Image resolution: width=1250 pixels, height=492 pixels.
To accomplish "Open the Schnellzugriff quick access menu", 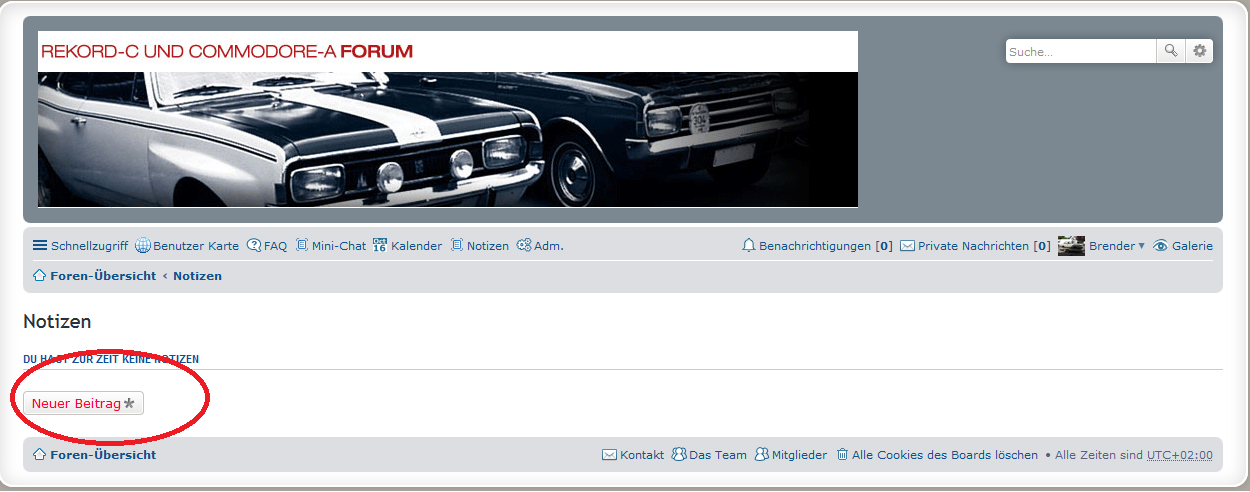I will coord(80,246).
